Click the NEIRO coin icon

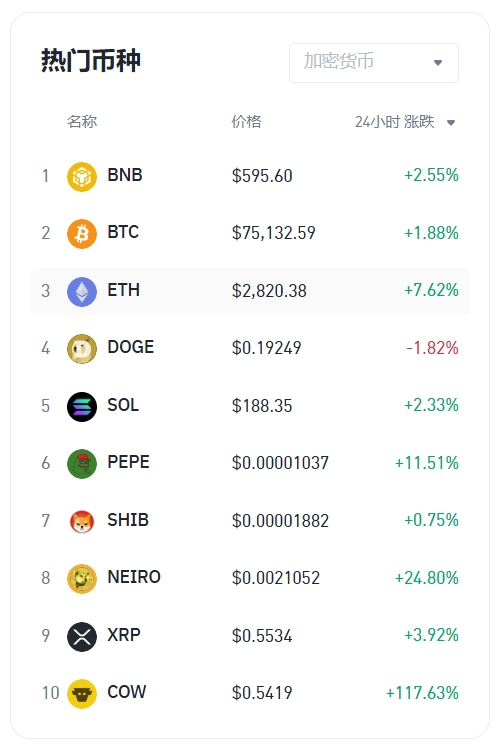coord(82,579)
